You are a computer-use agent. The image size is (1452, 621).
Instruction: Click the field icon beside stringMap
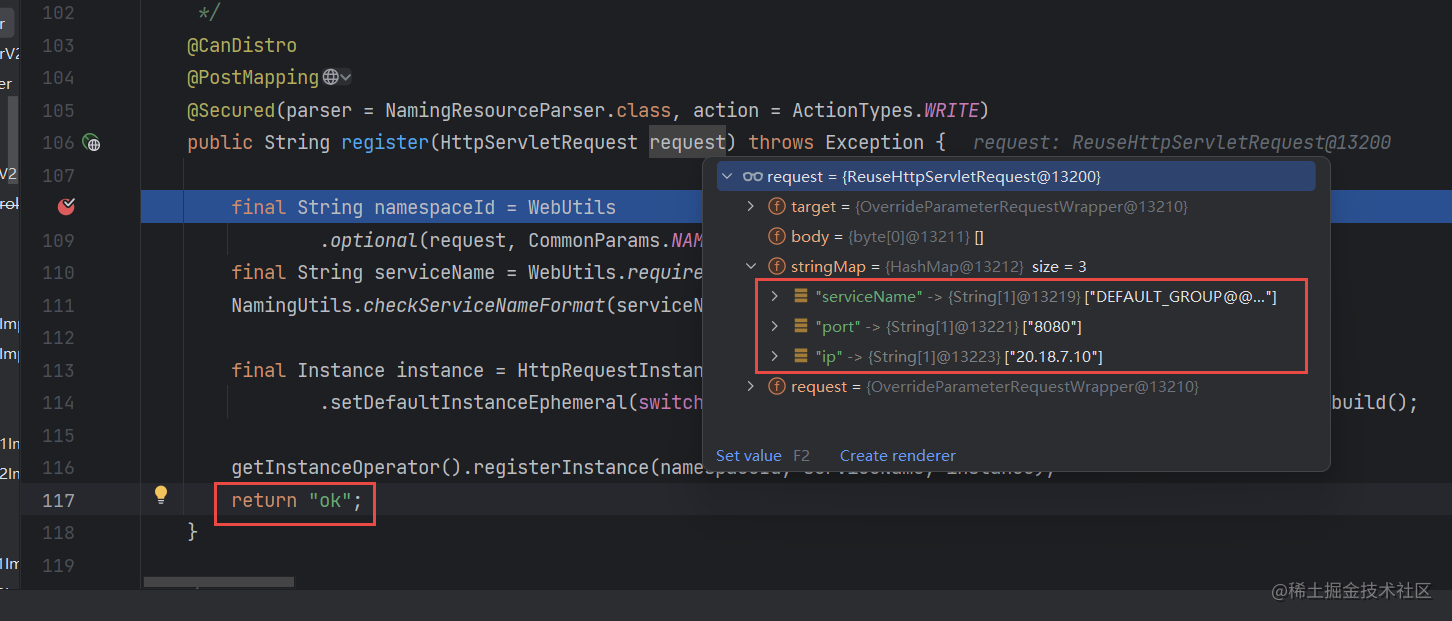(x=776, y=267)
